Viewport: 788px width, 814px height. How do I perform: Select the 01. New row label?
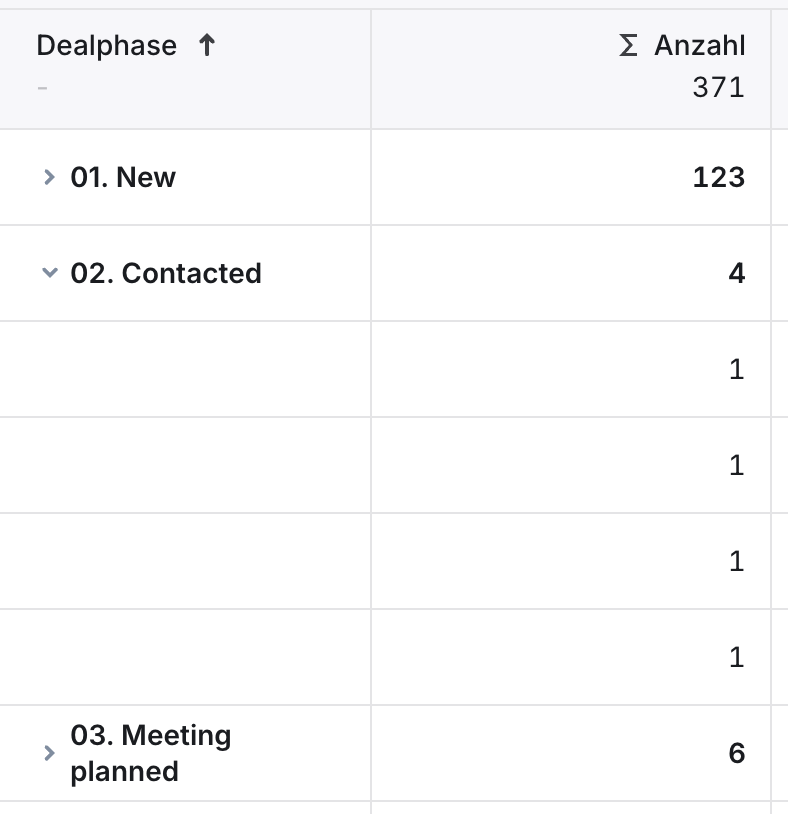(123, 177)
